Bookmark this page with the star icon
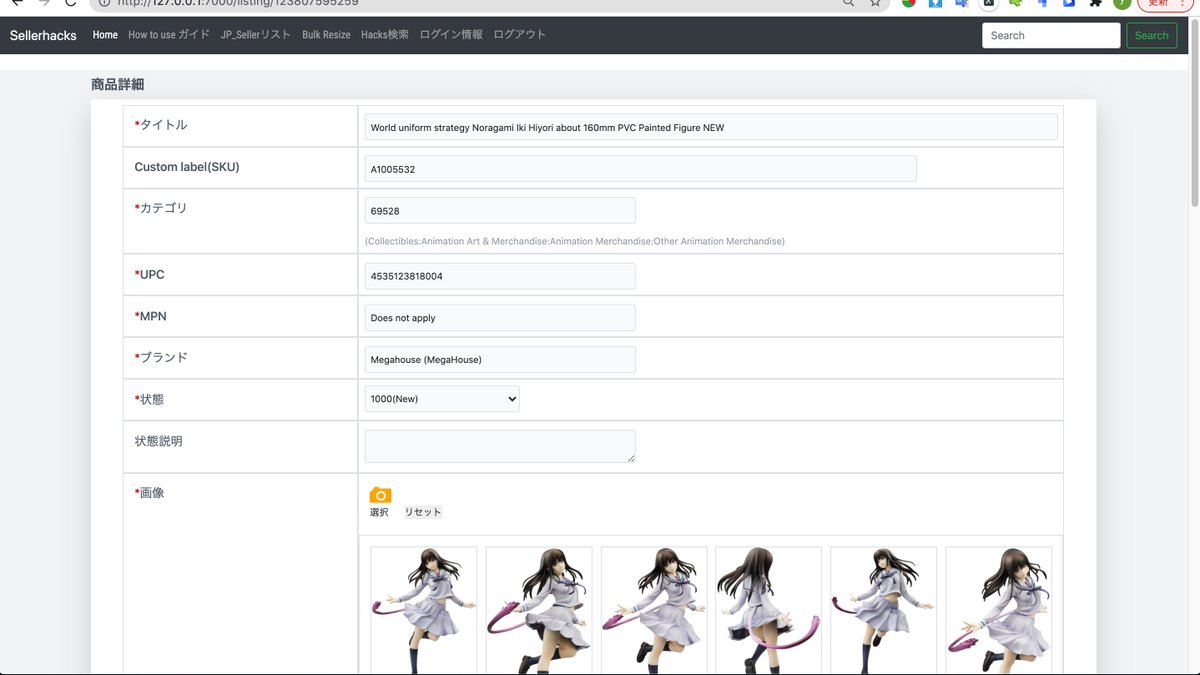 pyautogui.click(x=876, y=3)
